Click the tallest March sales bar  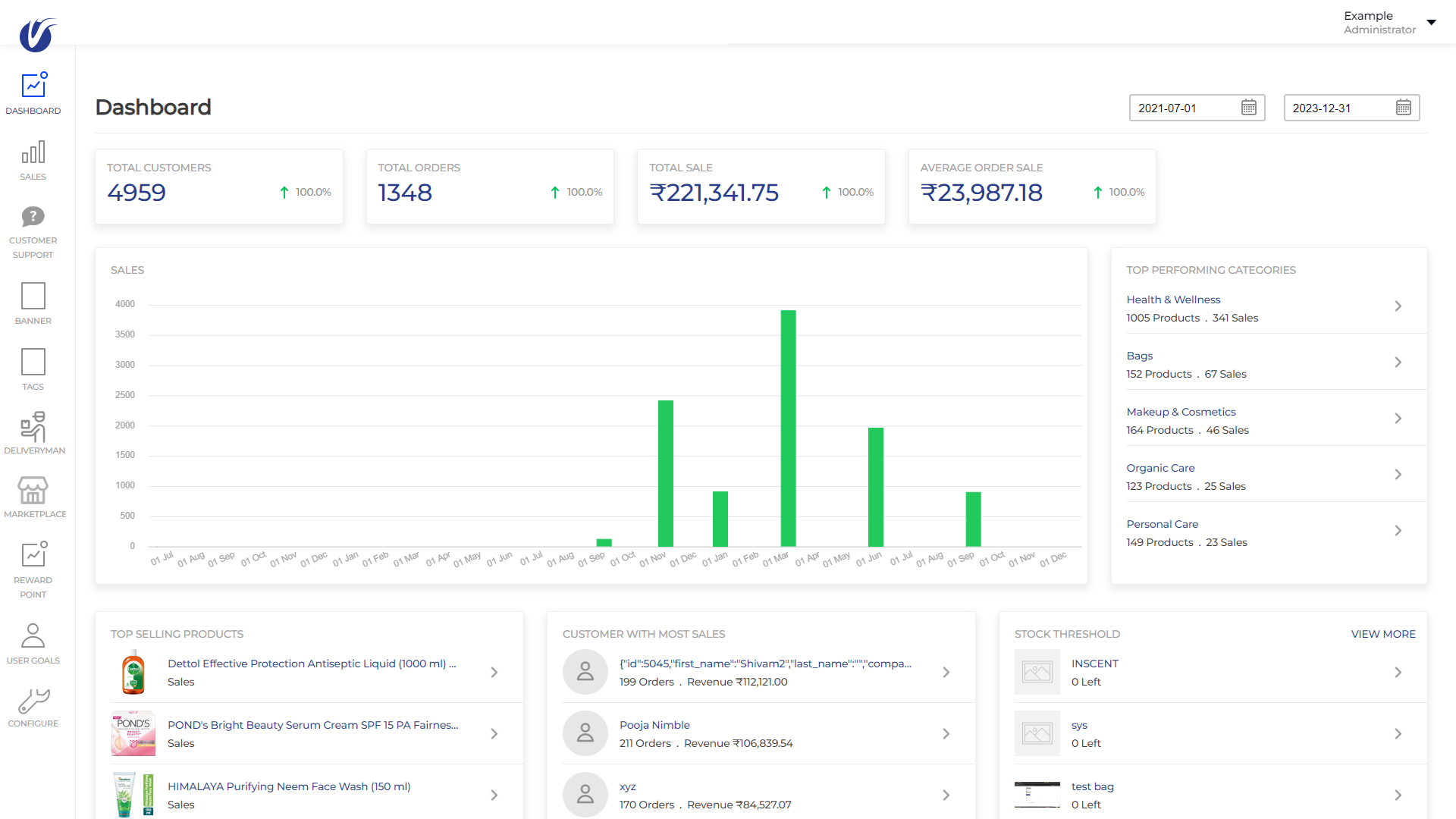pos(788,428)
